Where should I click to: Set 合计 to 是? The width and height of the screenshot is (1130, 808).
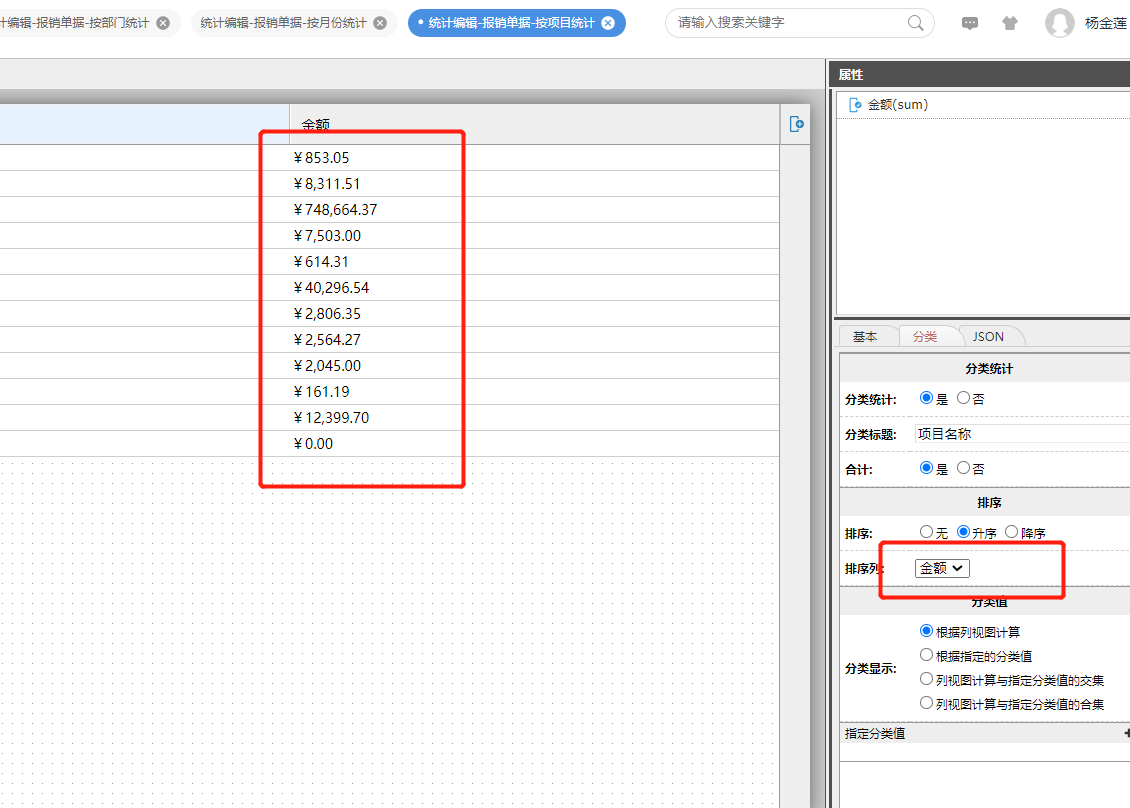pyautogui.click(x=926, y=468)
